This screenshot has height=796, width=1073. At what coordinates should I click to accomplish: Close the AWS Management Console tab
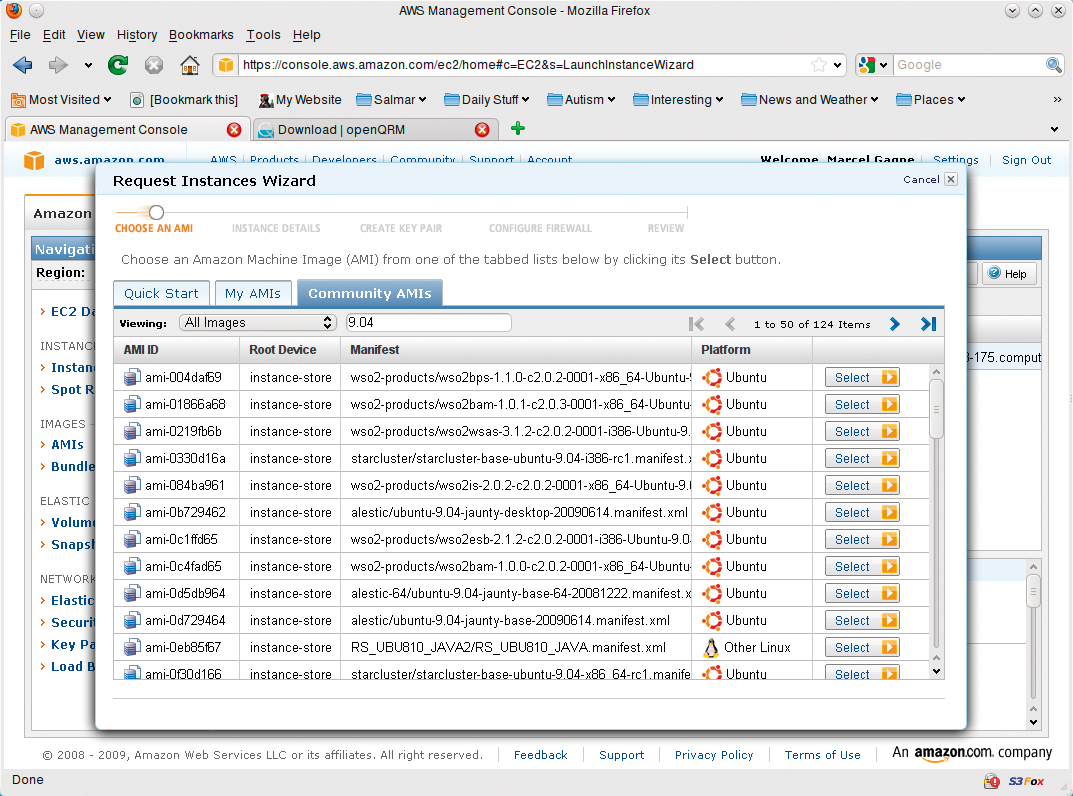point(234,129)
